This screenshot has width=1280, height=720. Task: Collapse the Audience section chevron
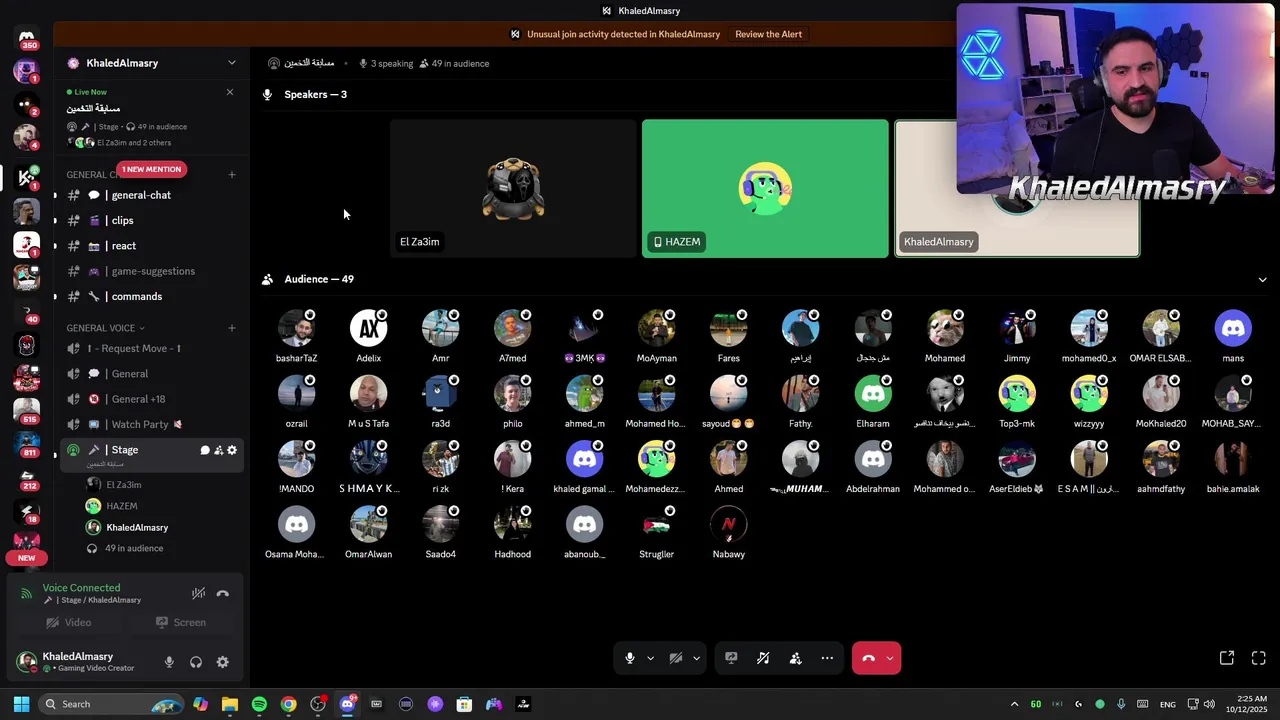click(1262, 280)
